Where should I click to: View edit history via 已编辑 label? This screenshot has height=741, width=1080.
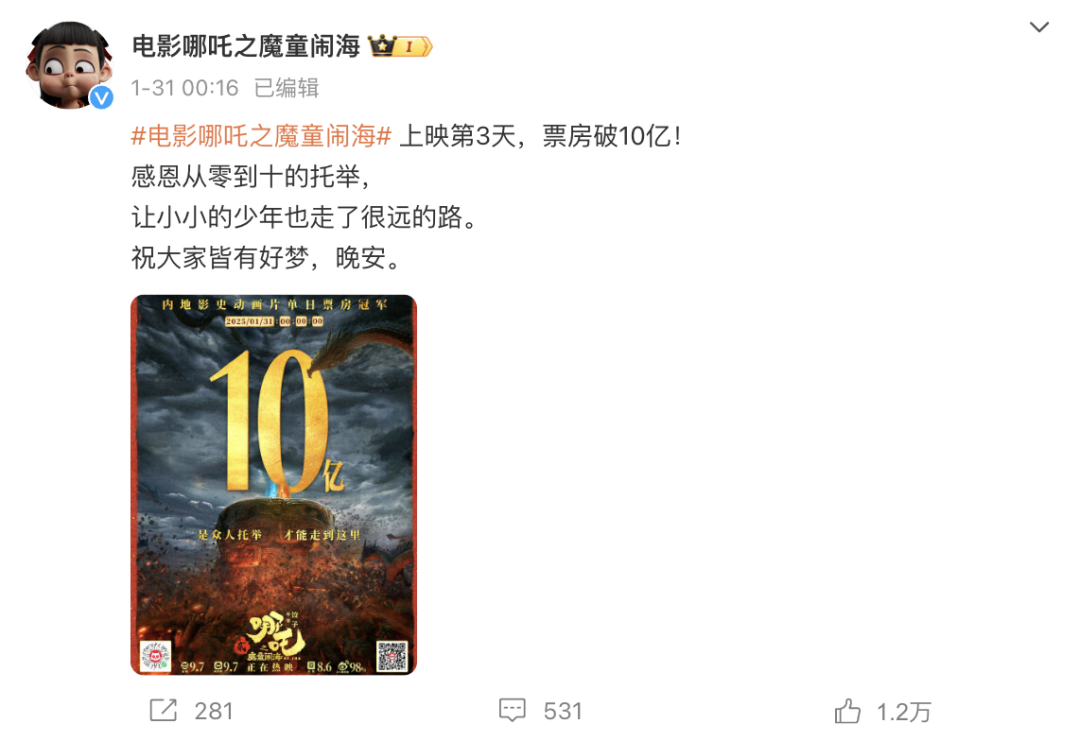click(287, 88)
